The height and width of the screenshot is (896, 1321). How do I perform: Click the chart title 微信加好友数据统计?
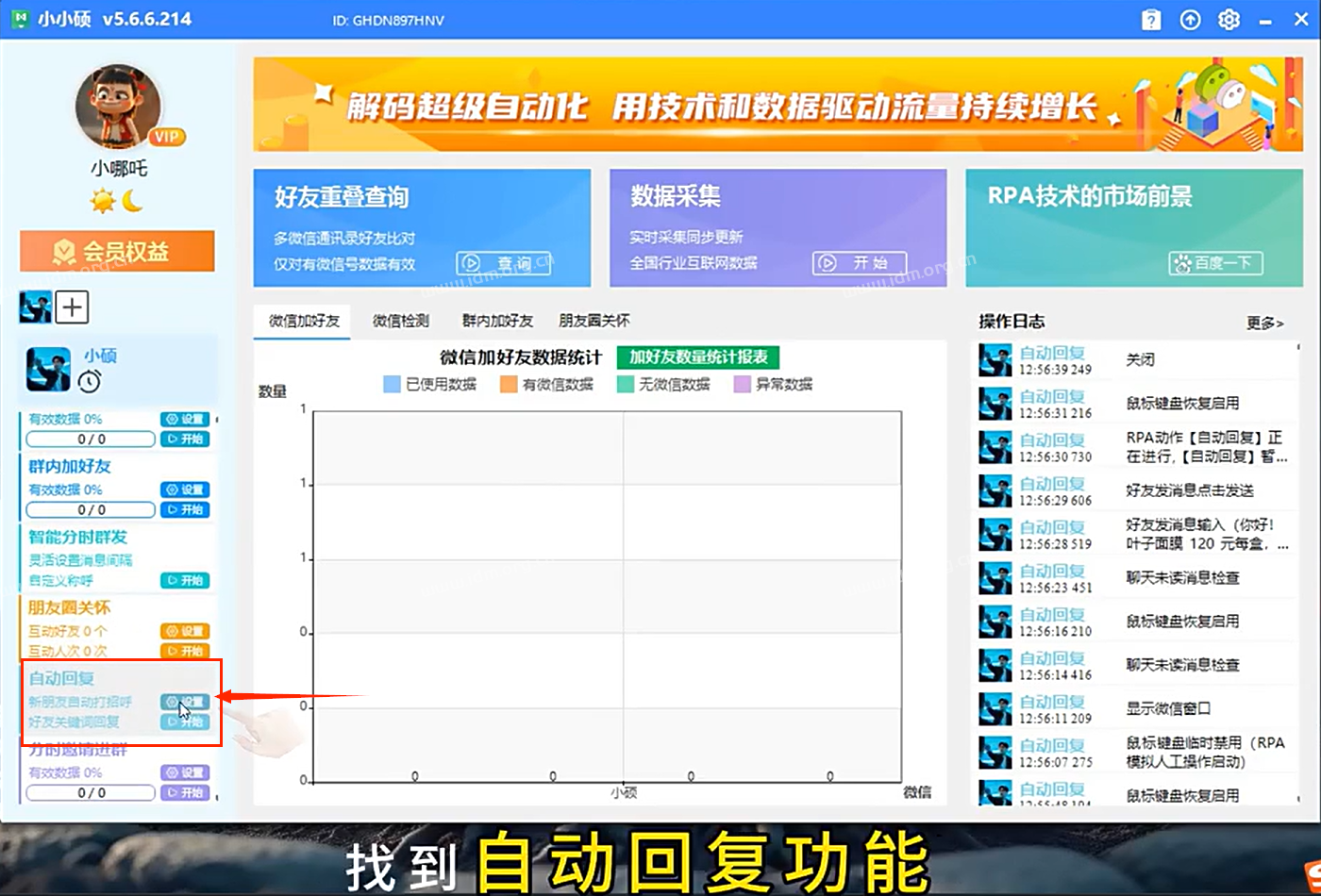[x=521, y=357]
